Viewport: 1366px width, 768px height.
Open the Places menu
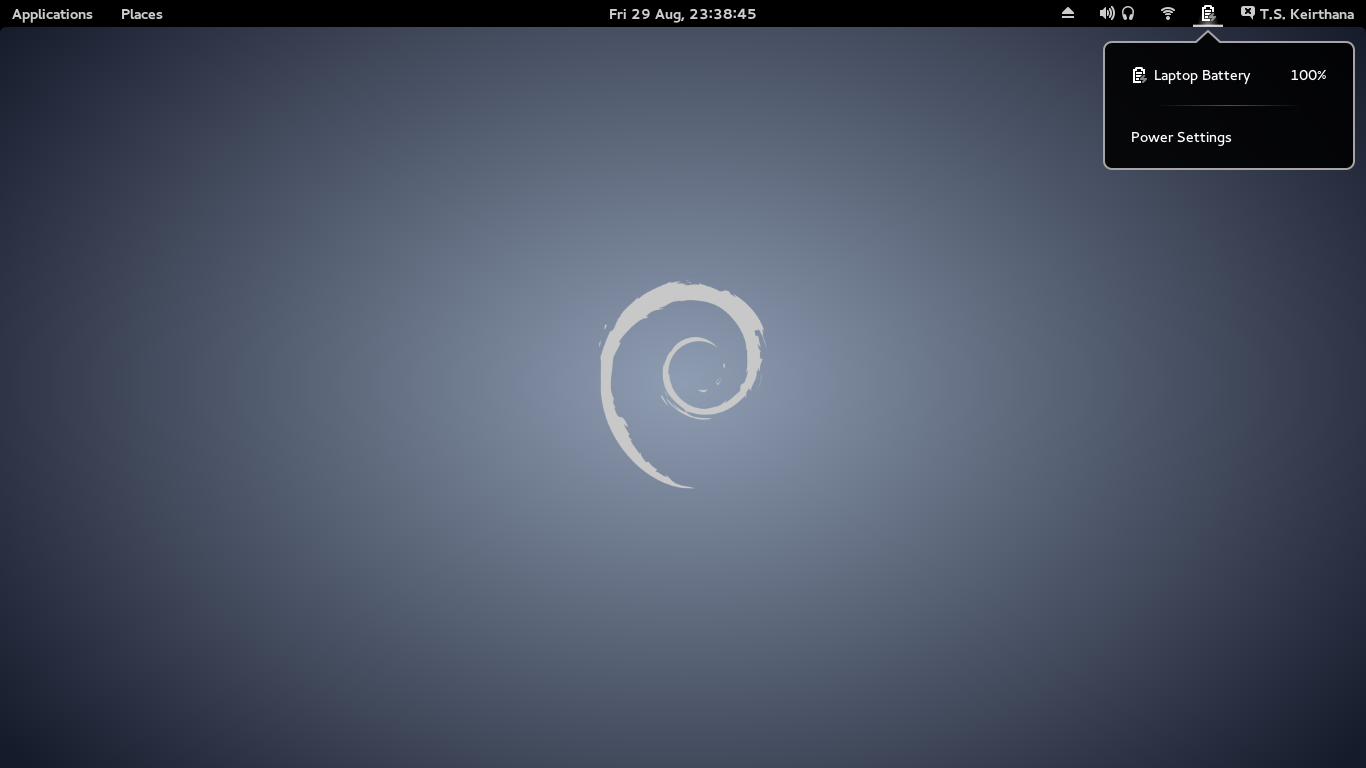[x=142, y=14]
